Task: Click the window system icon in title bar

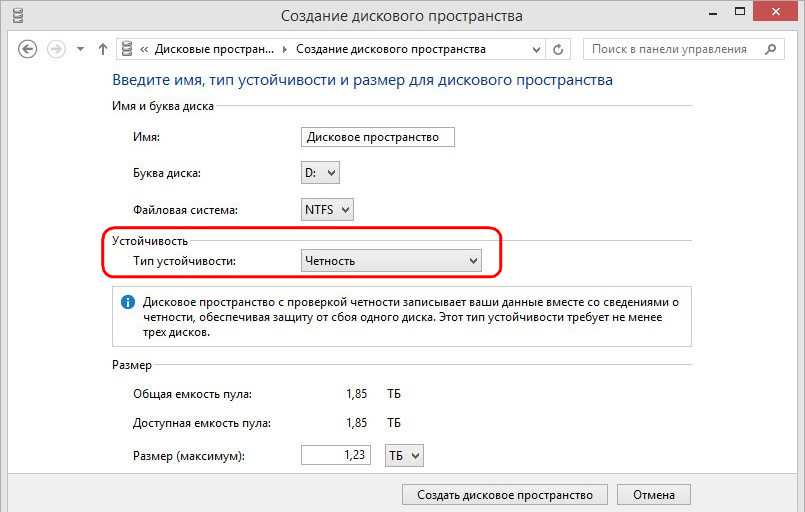Action: point(15,16)
